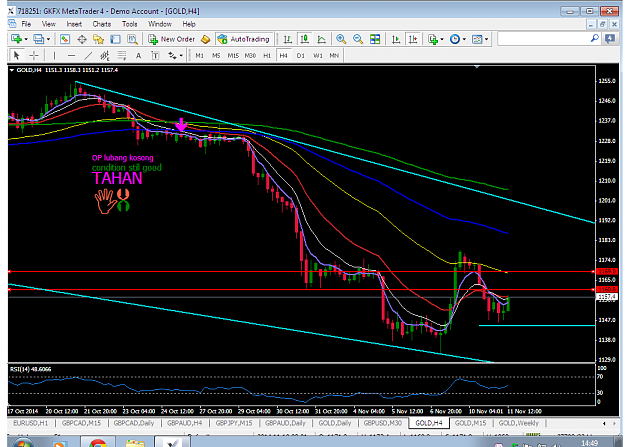Switch to the GBPJPY,M15 chart tab
Viewport: 625px width, 447px height.
234,423
